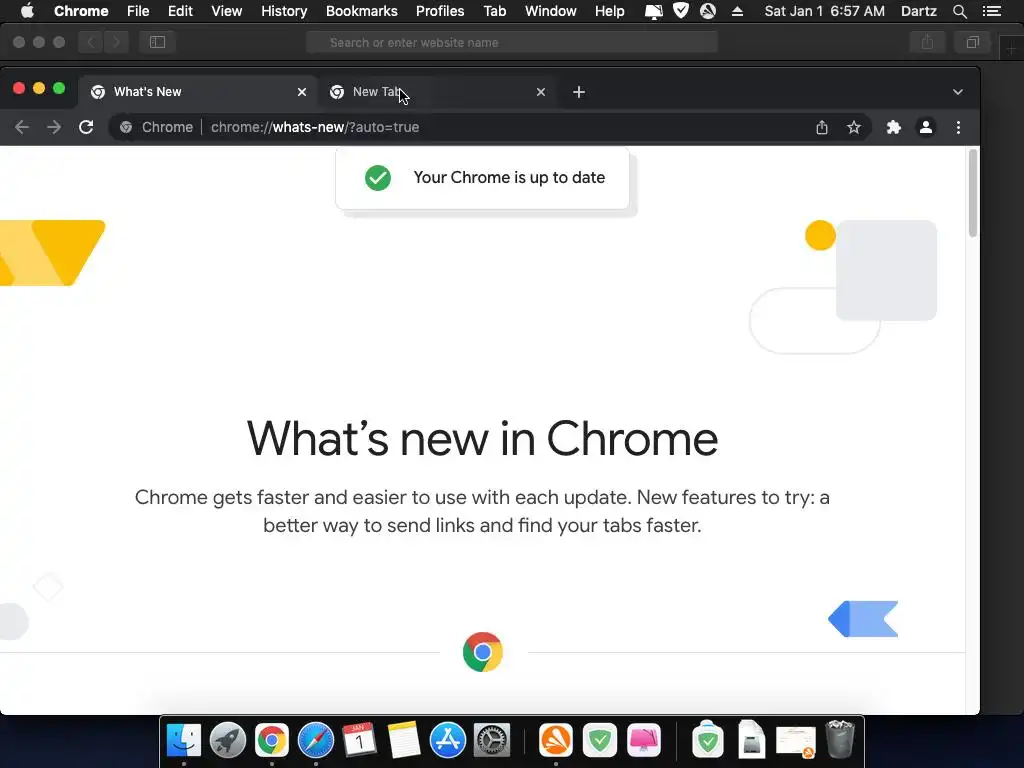
Task: Open the File menu
Action: (138, 11)
